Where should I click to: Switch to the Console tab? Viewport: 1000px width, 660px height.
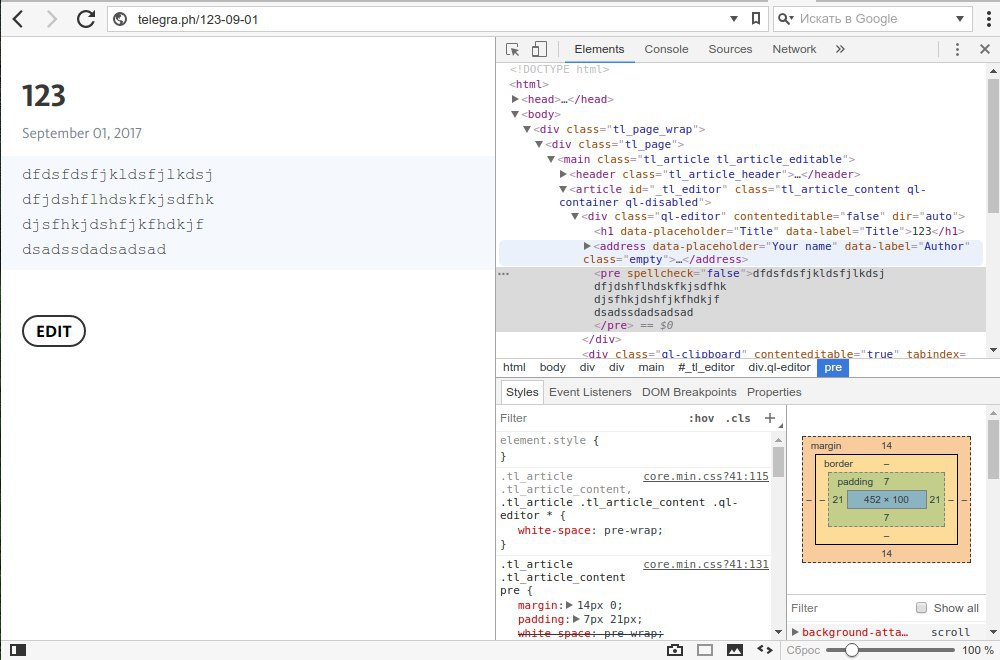666,49
